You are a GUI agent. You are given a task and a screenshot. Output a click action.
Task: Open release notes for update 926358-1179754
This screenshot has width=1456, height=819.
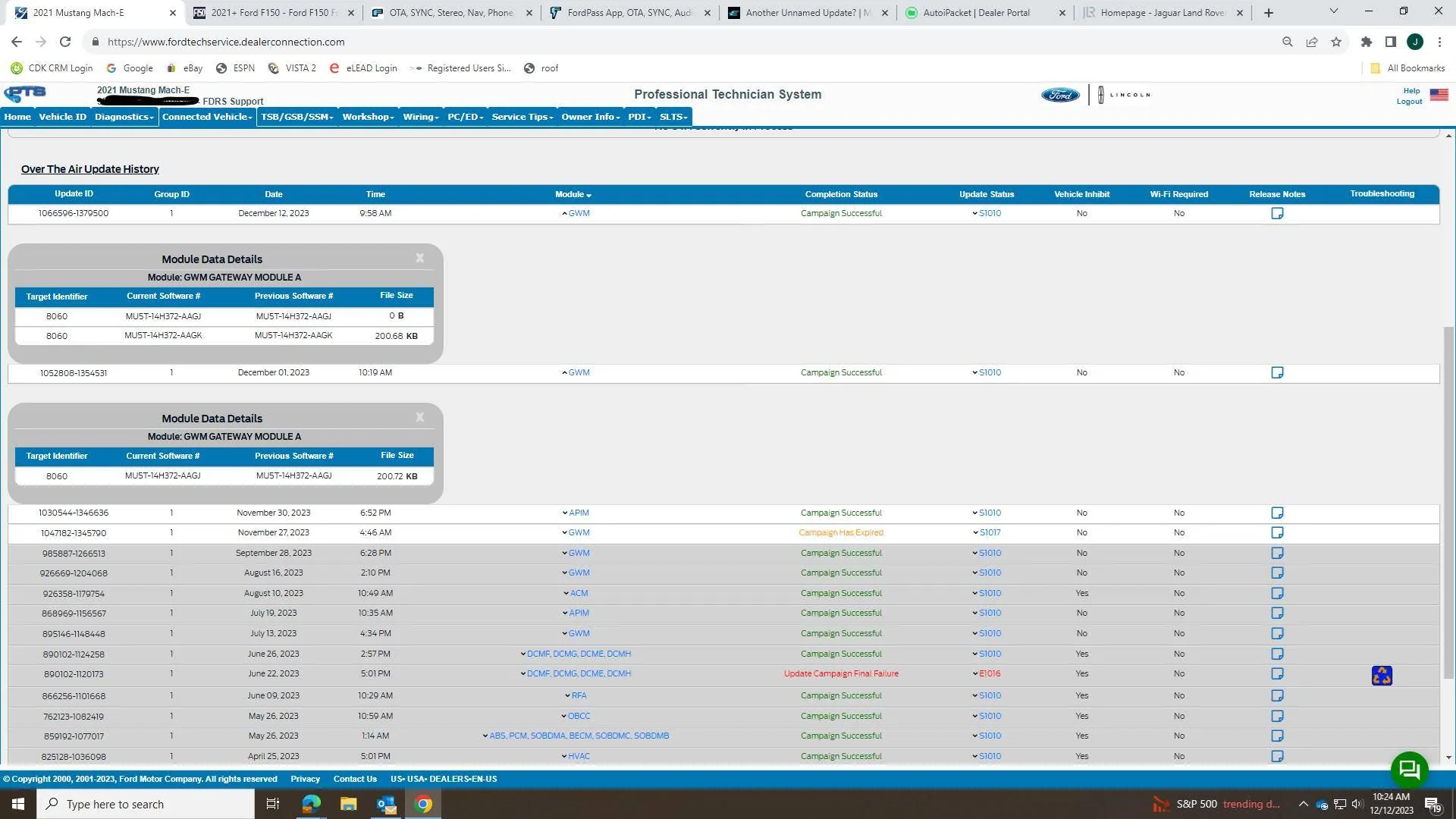[1277, 593]
